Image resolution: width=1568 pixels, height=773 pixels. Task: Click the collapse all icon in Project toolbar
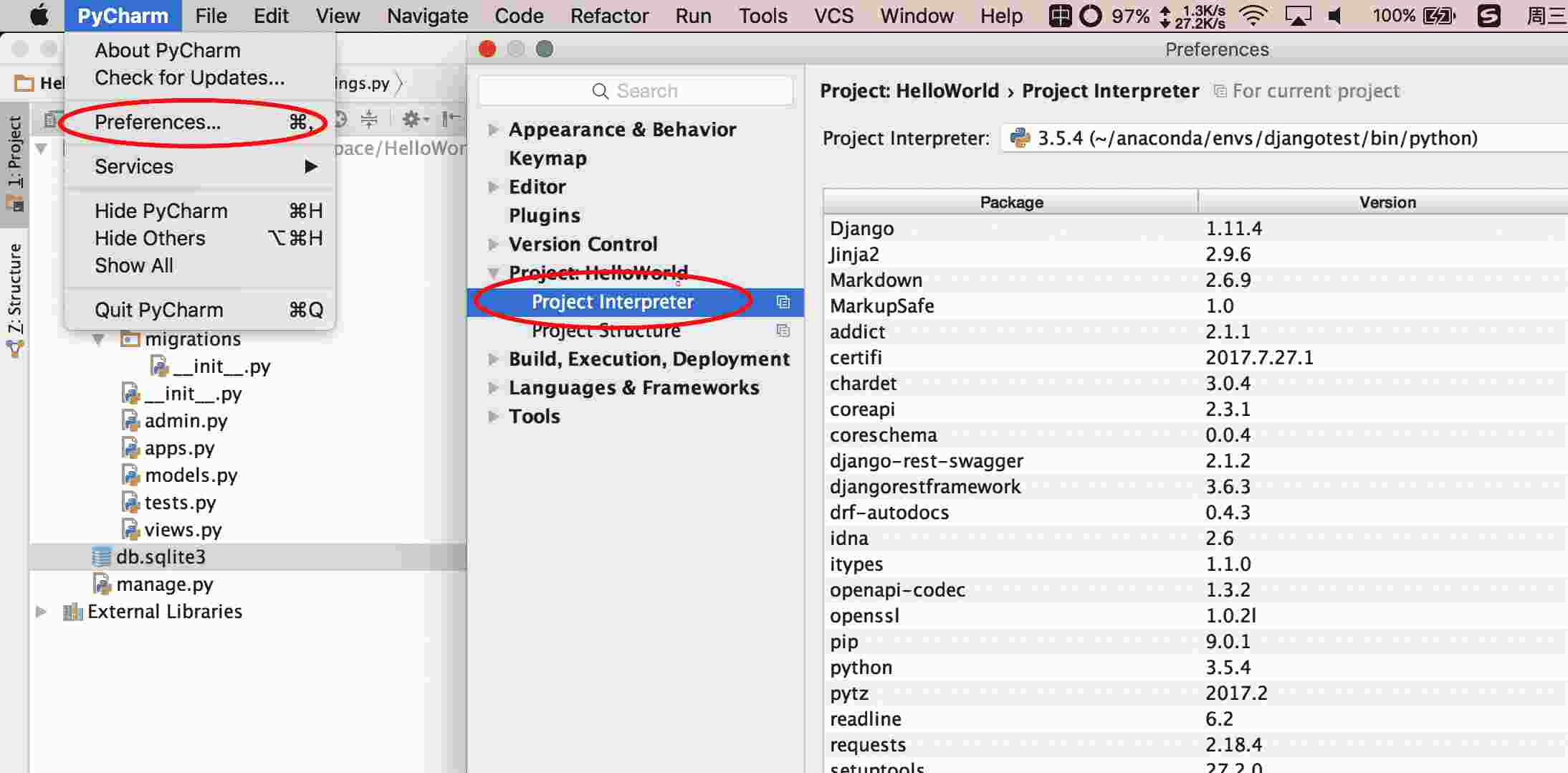(369, 119)
